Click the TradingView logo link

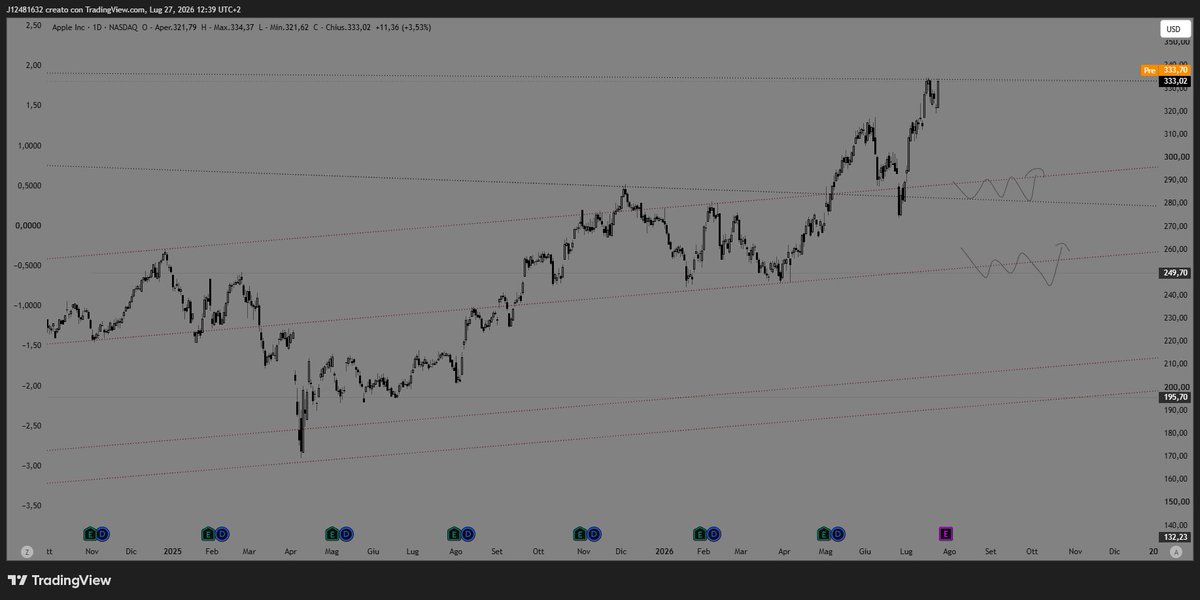click(x=59, y=580)
